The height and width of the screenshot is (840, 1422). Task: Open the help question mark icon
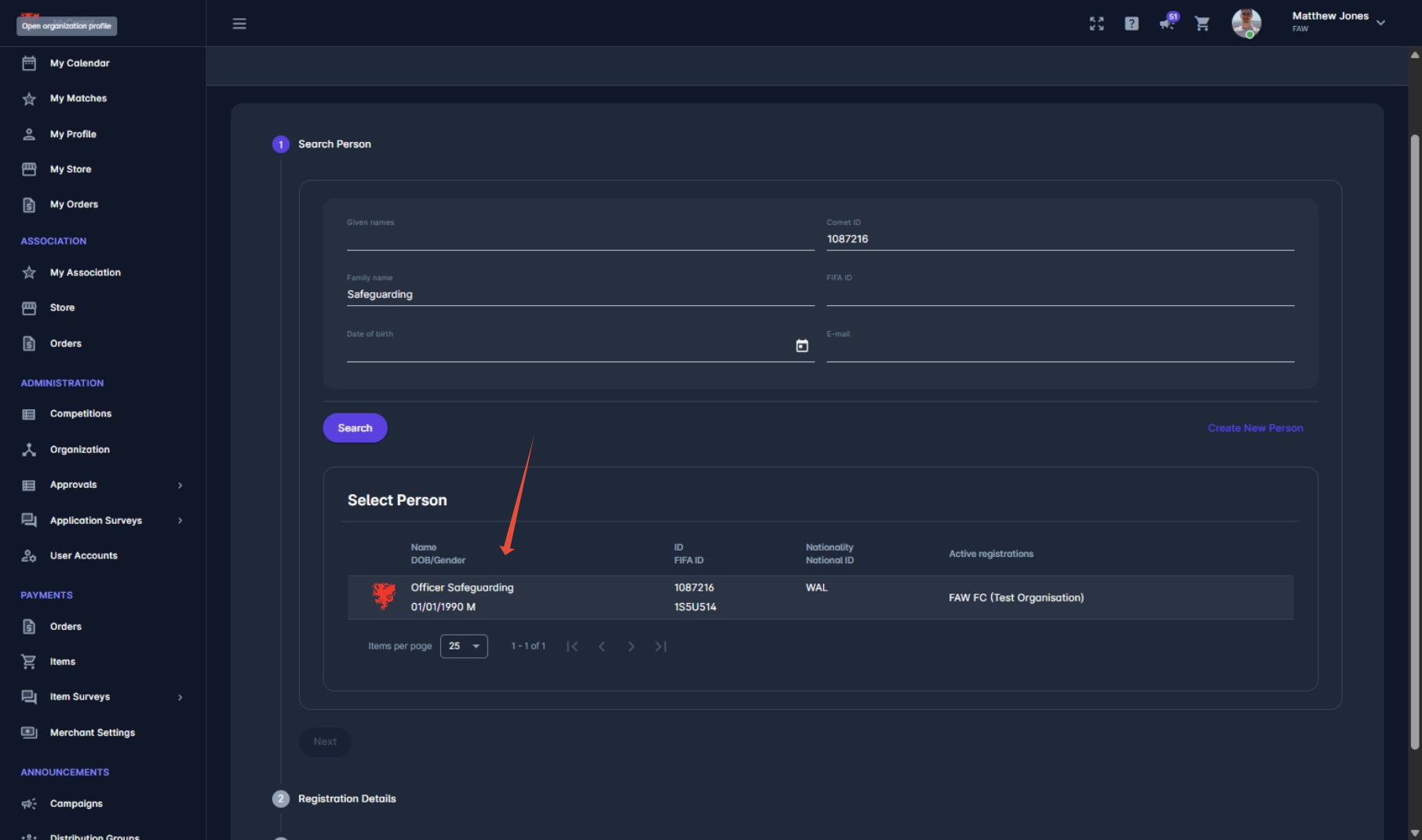click(x=1132, y=24)
